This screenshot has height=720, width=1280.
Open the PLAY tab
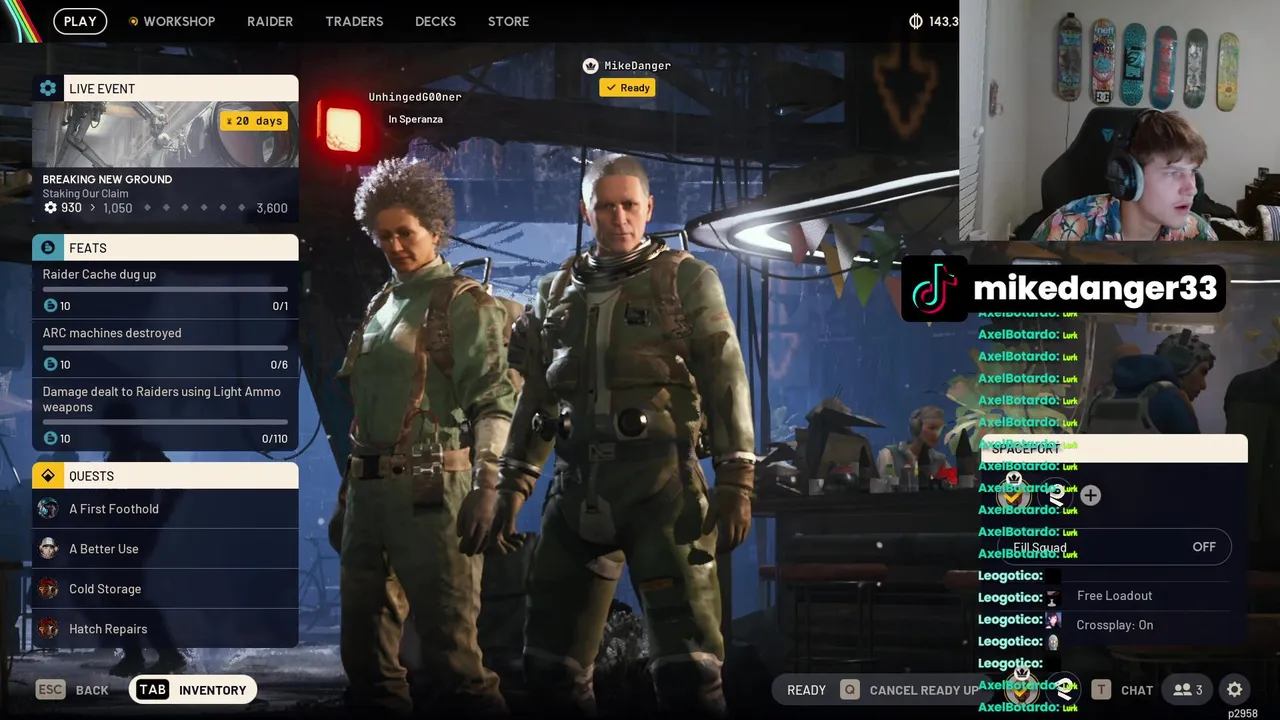pyautogui.click(x=80, y=21)
